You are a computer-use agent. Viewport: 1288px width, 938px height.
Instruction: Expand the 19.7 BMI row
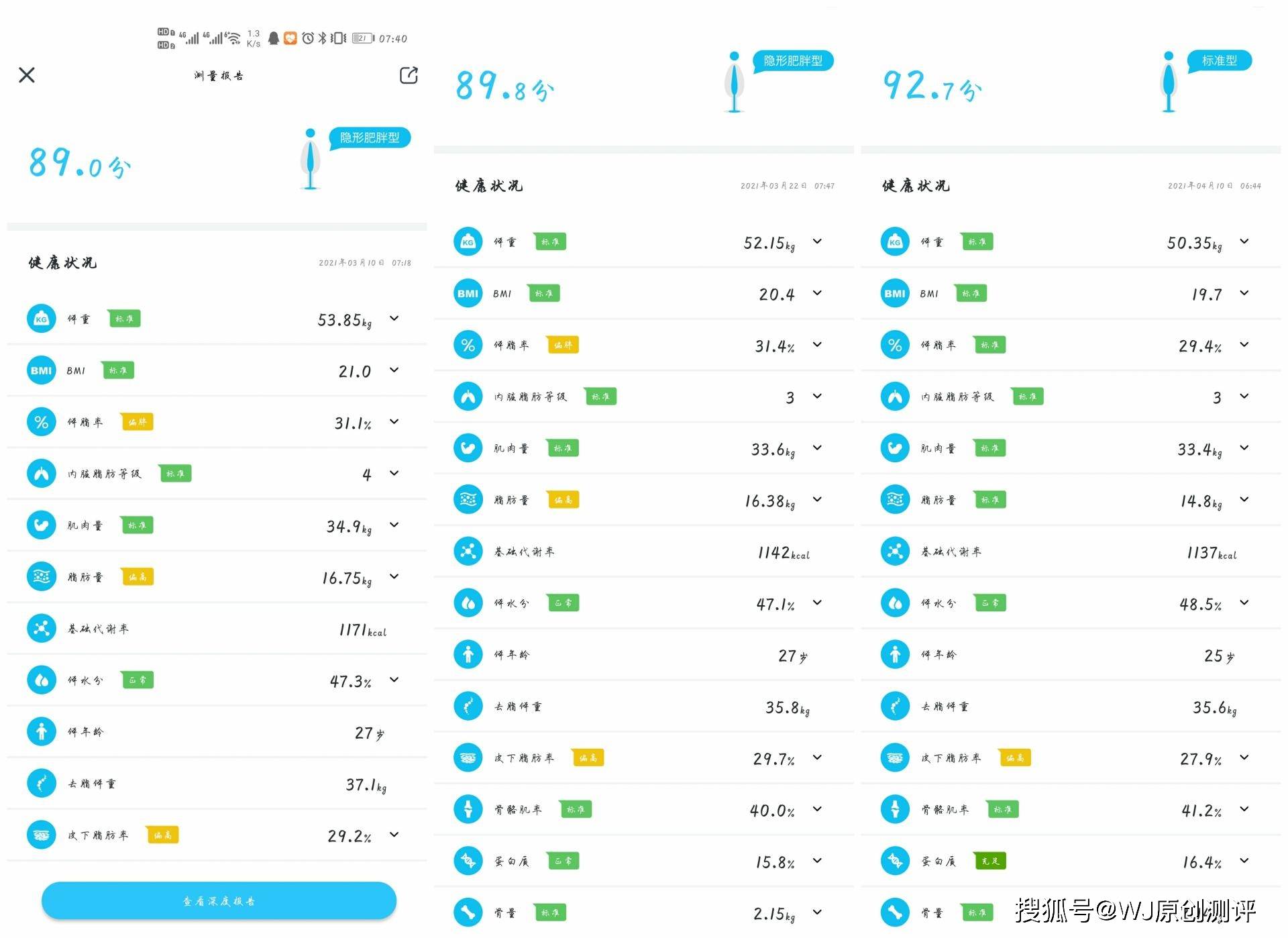pyautogui.click(x=1244, y=293)
